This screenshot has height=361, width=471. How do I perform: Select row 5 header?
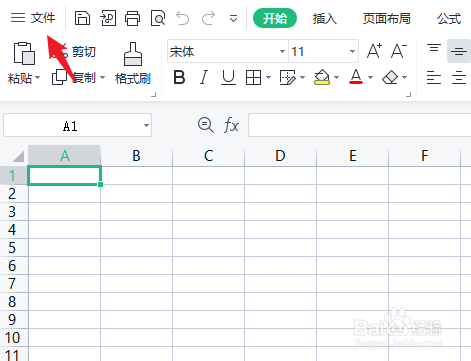point(13,248)
